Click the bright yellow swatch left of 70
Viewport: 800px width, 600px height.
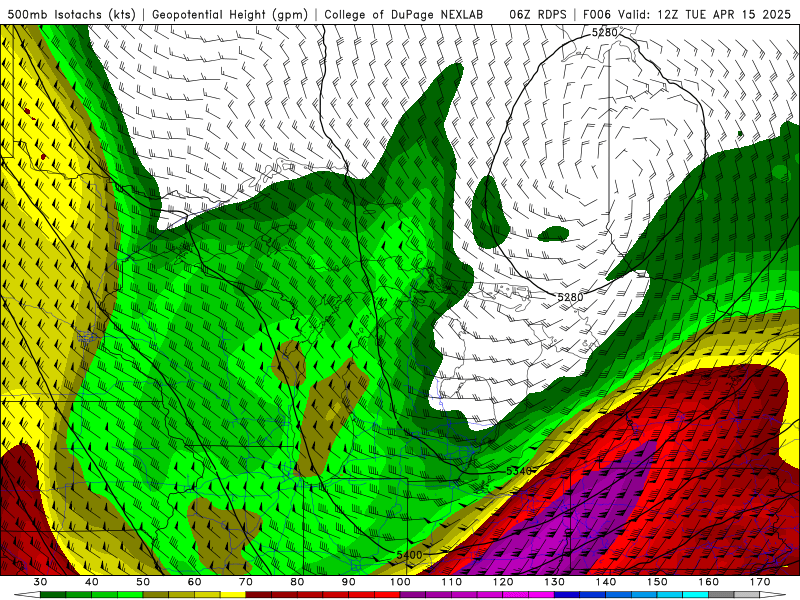click(x=233, y=595)
